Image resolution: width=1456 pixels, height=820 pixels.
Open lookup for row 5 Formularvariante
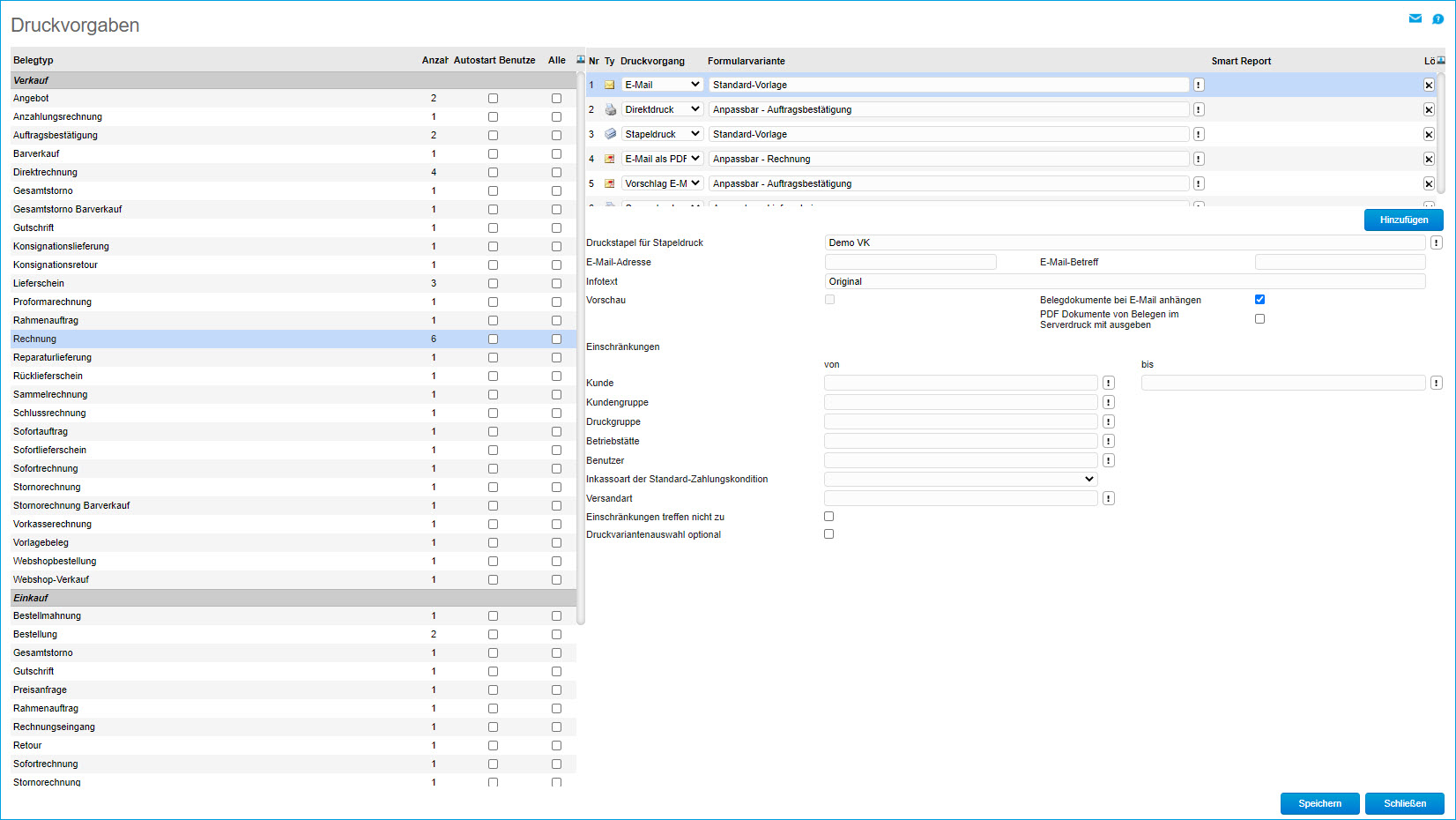pyautogui.click(x=1199, y=183)
